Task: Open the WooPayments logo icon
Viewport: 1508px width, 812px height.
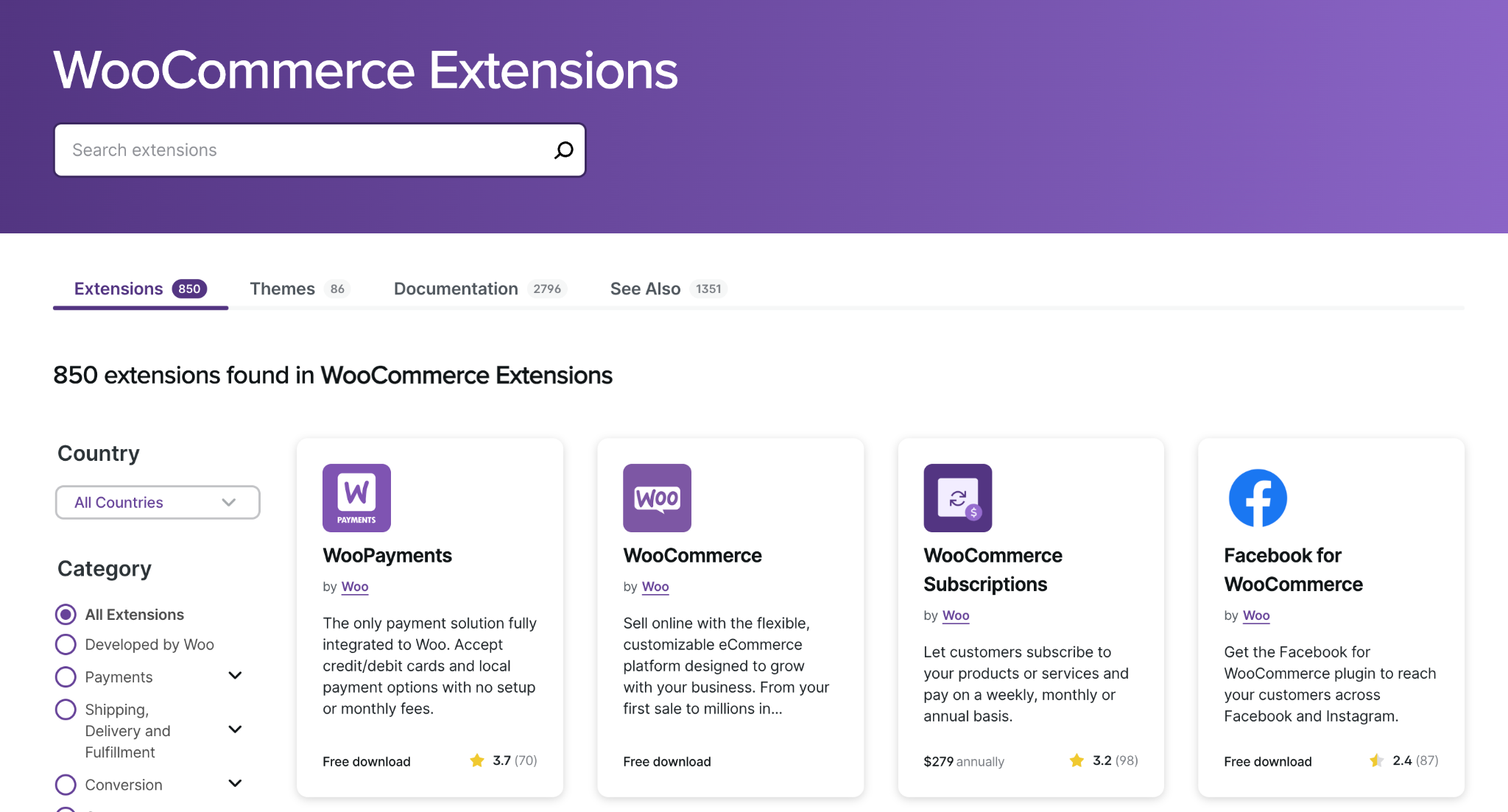Action: [x=356, y=498]
